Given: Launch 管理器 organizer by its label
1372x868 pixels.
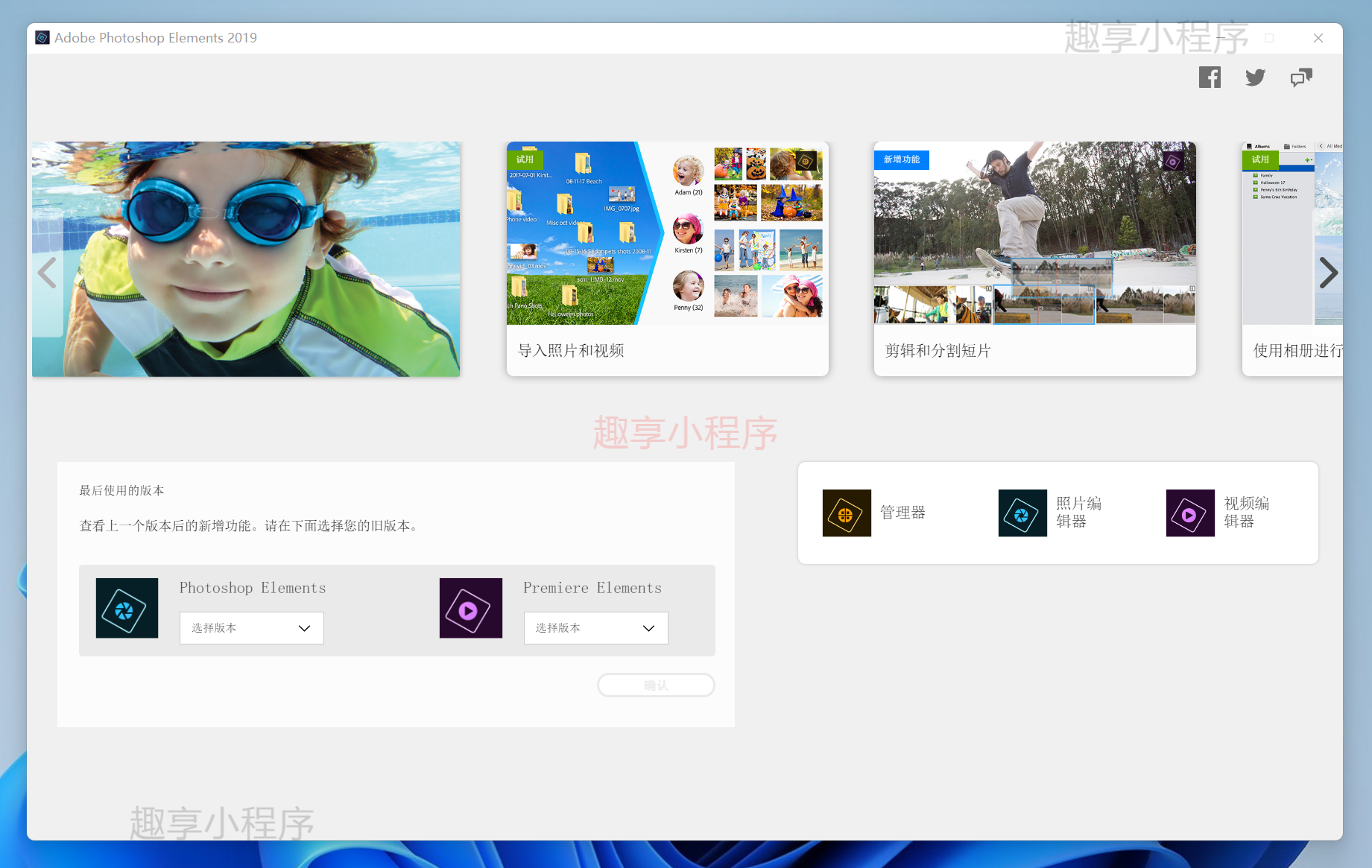Looking at the screenshot, I should [902, 513].
